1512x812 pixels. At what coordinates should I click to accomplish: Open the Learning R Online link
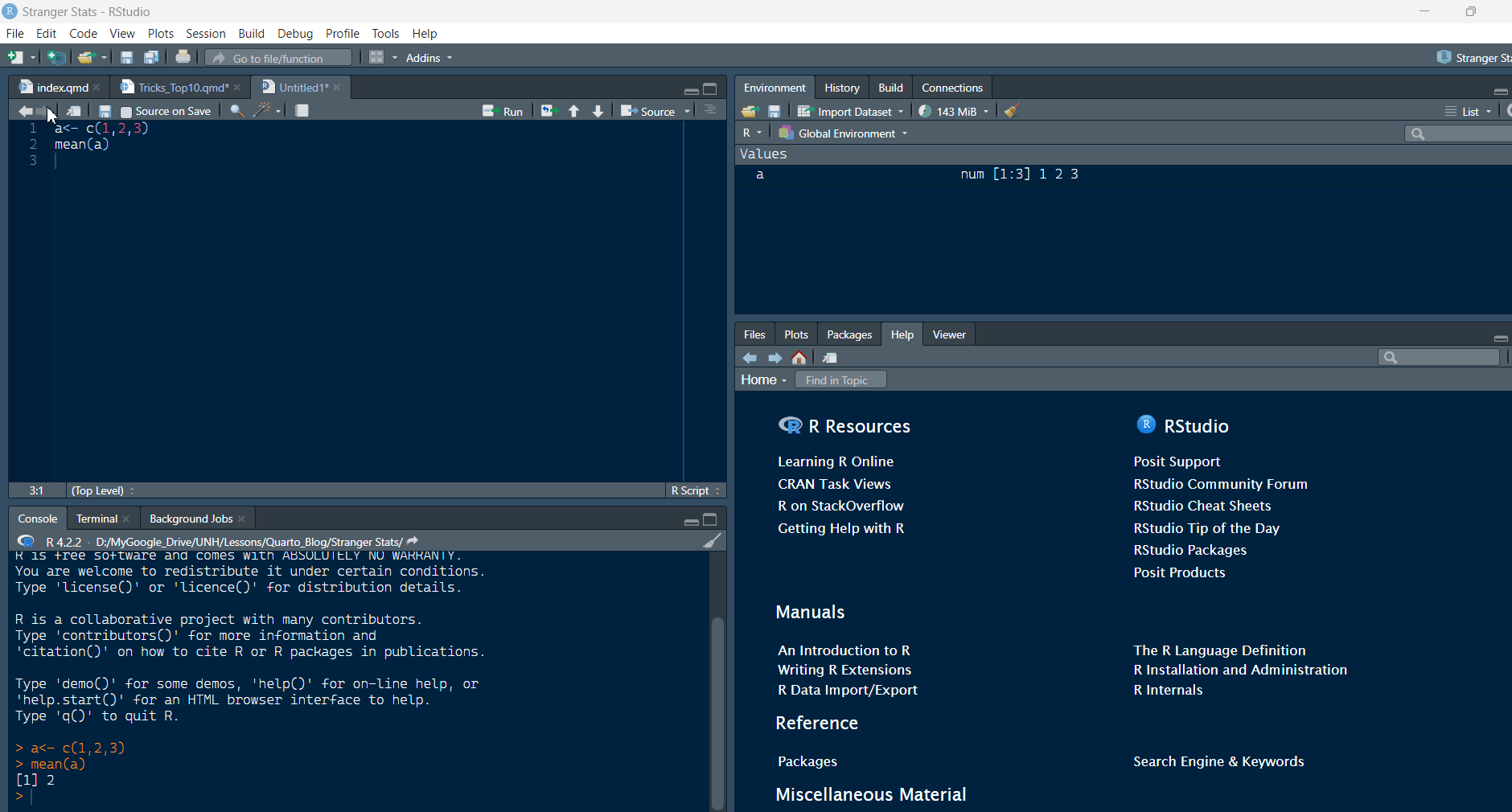pyautogui.click(x=836, y=461)
